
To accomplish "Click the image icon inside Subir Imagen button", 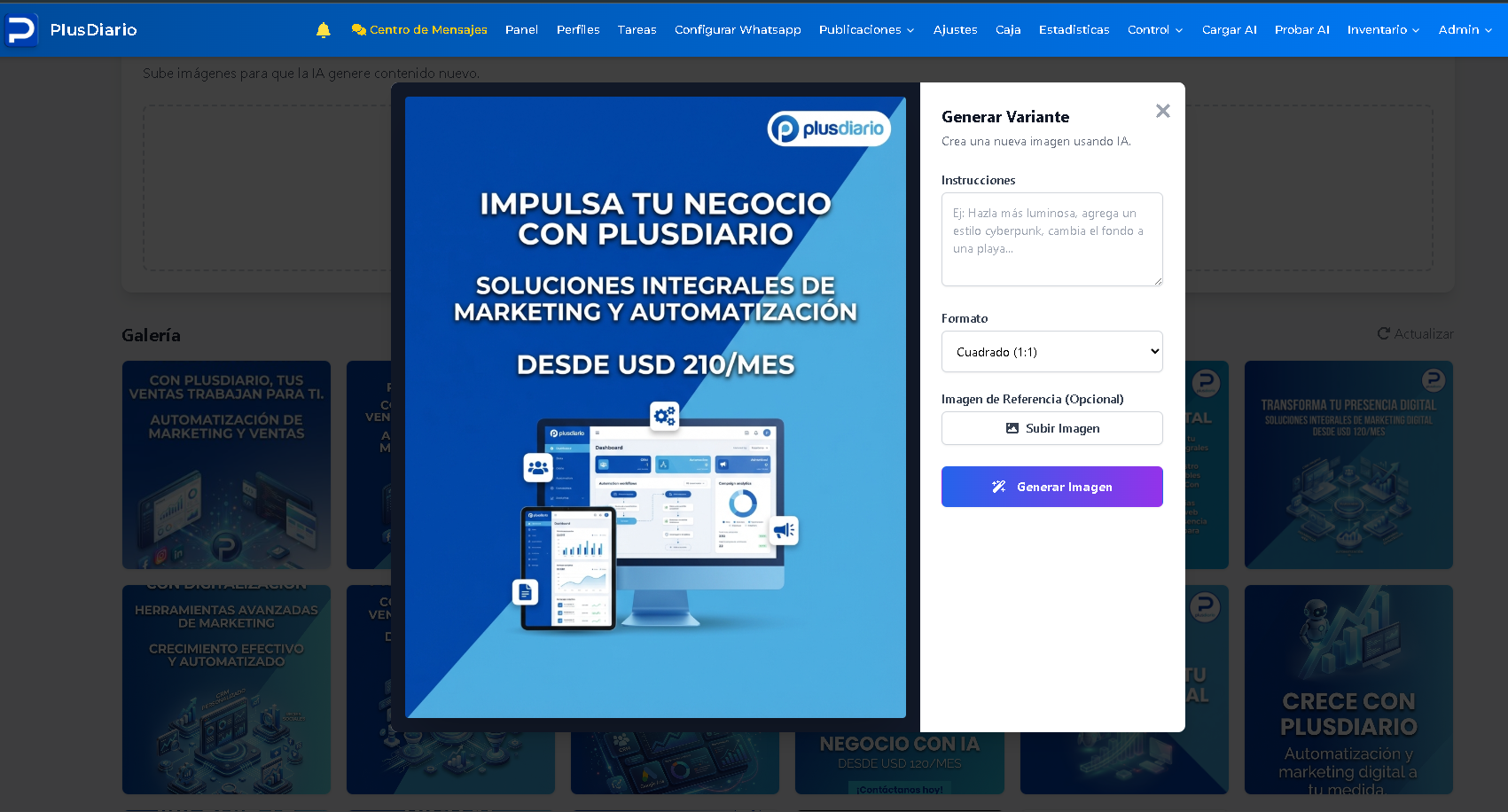I will (1012, 428).
